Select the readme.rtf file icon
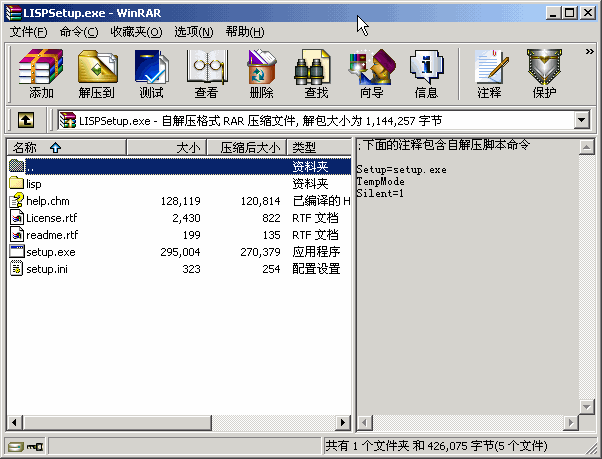602x459 pixels. click(17, 234)
